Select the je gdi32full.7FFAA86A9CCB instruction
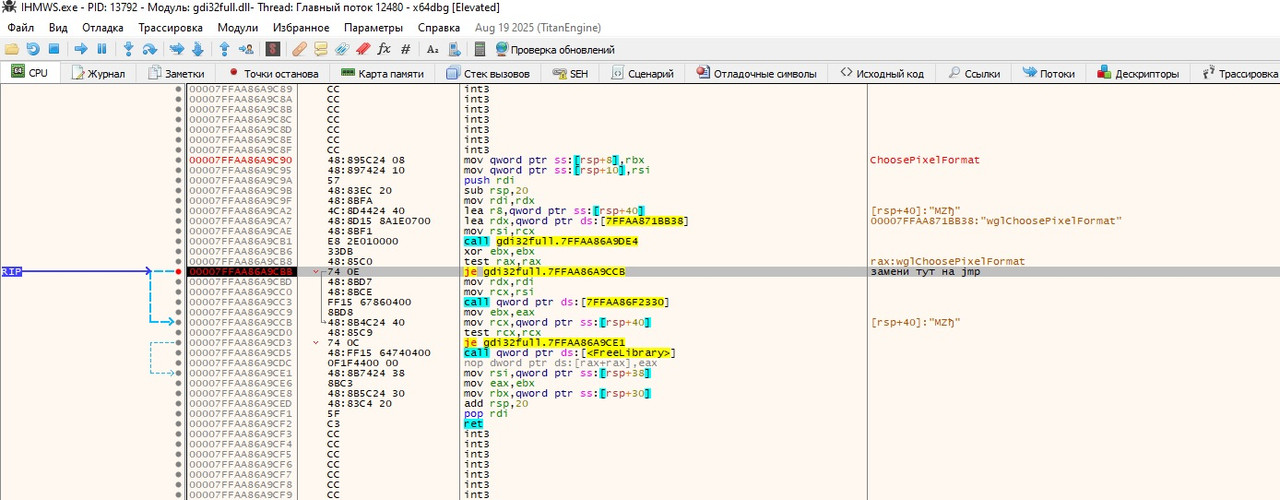The height and width of the screenshot is (500, 1280). click(545, 272)
